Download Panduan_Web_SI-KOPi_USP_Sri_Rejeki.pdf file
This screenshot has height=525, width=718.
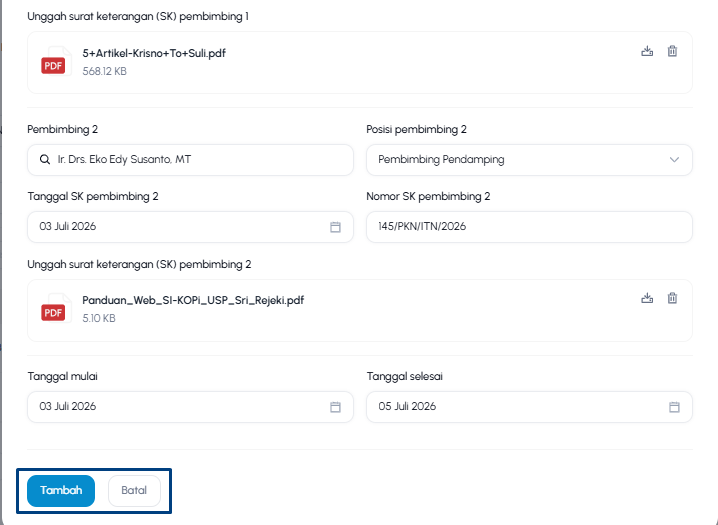[x=647, y=298]
